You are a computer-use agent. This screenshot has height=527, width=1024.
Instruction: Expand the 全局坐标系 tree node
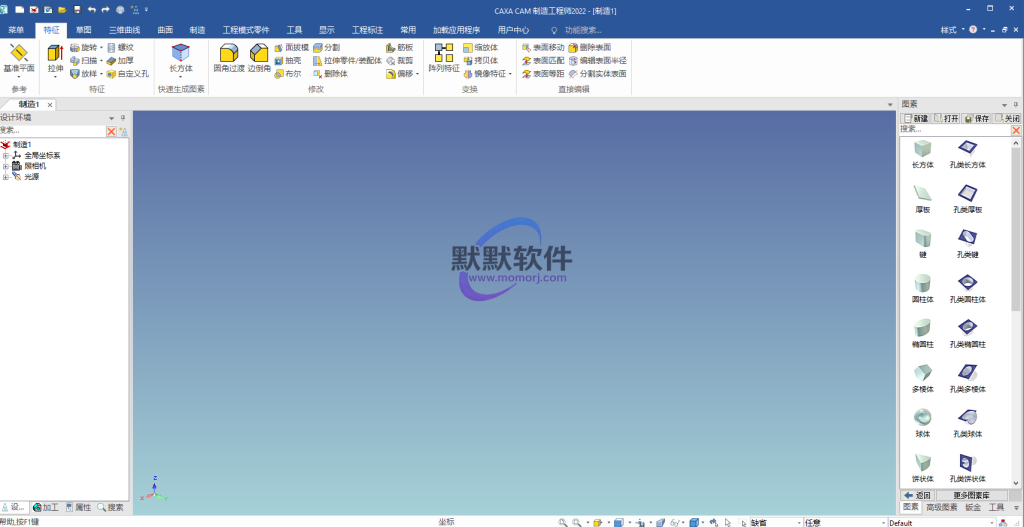tap(6, 156)
